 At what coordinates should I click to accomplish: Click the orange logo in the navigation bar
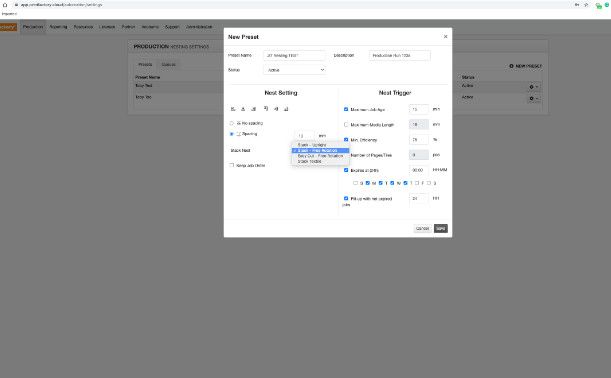[x=8, y=27]
